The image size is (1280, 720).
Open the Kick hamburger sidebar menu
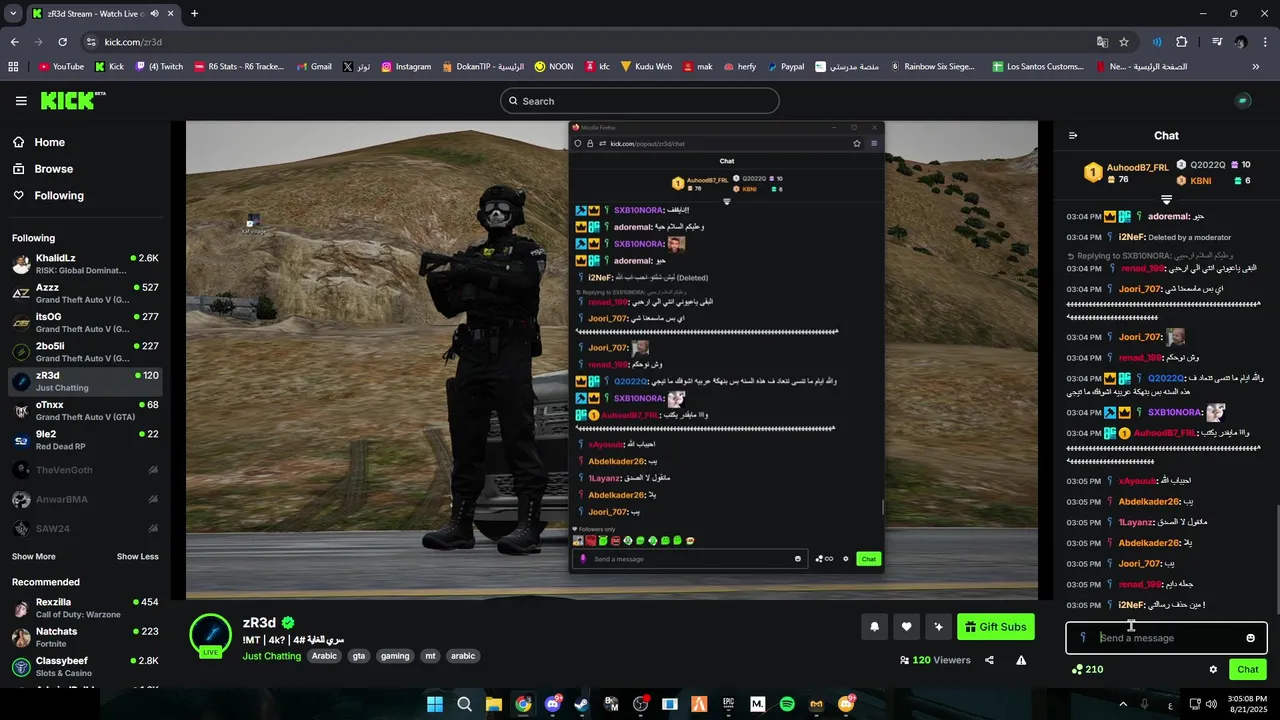pyautogui.click(x=21, y=101)
